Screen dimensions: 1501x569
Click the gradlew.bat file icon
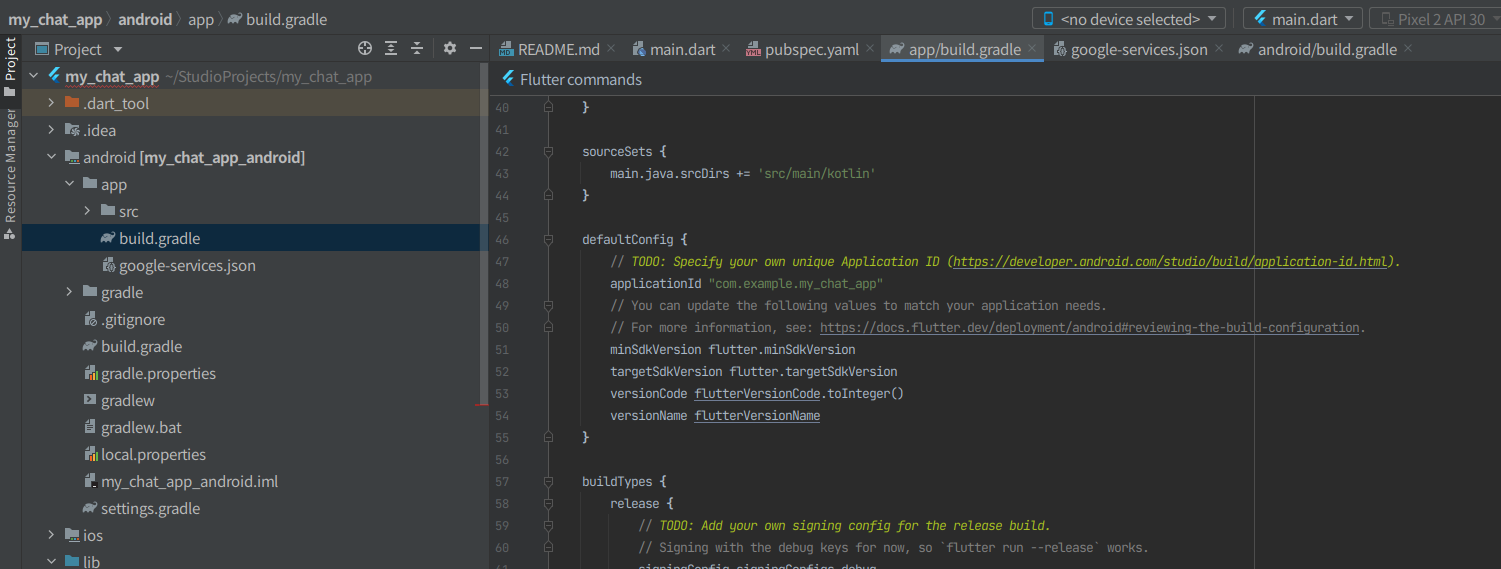[90, 427]
